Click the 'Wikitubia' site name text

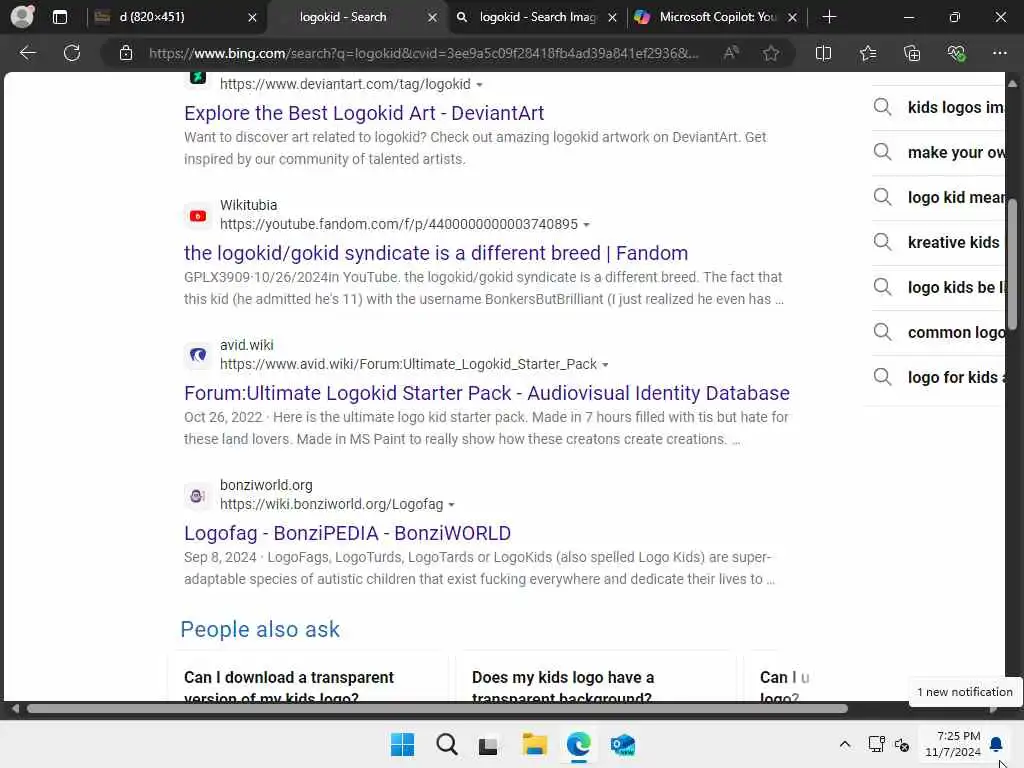click(249, 205)
